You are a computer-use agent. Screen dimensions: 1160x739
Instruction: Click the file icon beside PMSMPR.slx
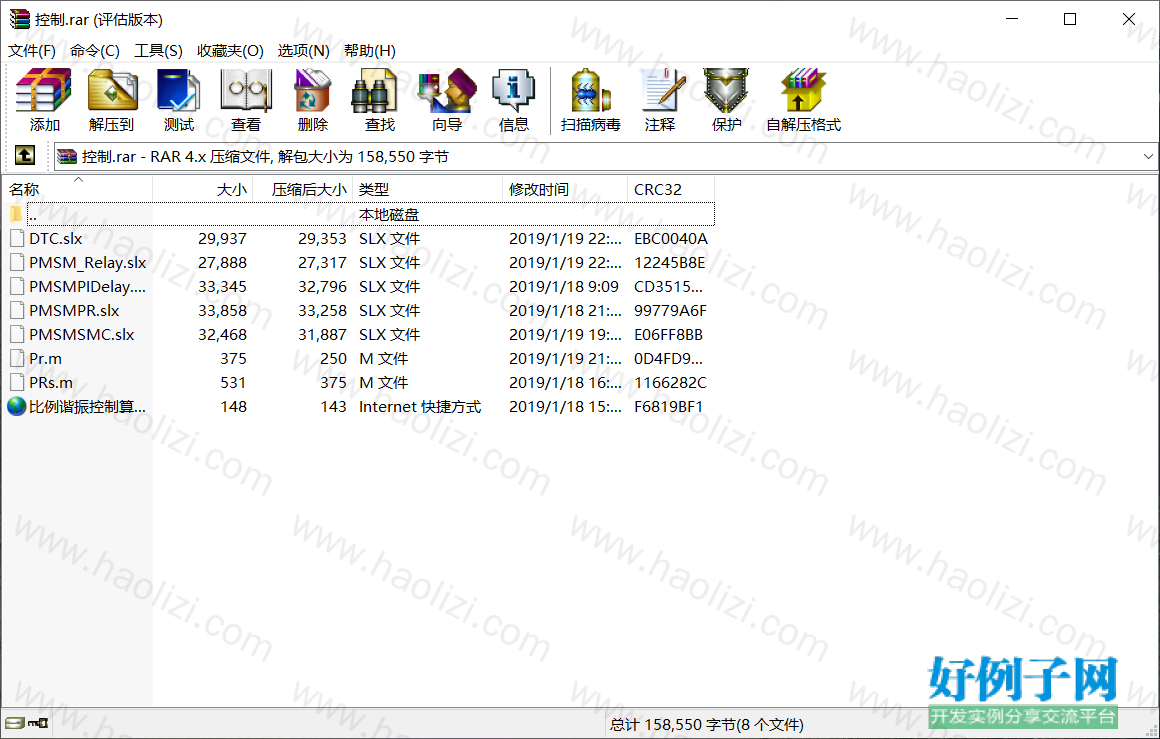click(16, 311)
